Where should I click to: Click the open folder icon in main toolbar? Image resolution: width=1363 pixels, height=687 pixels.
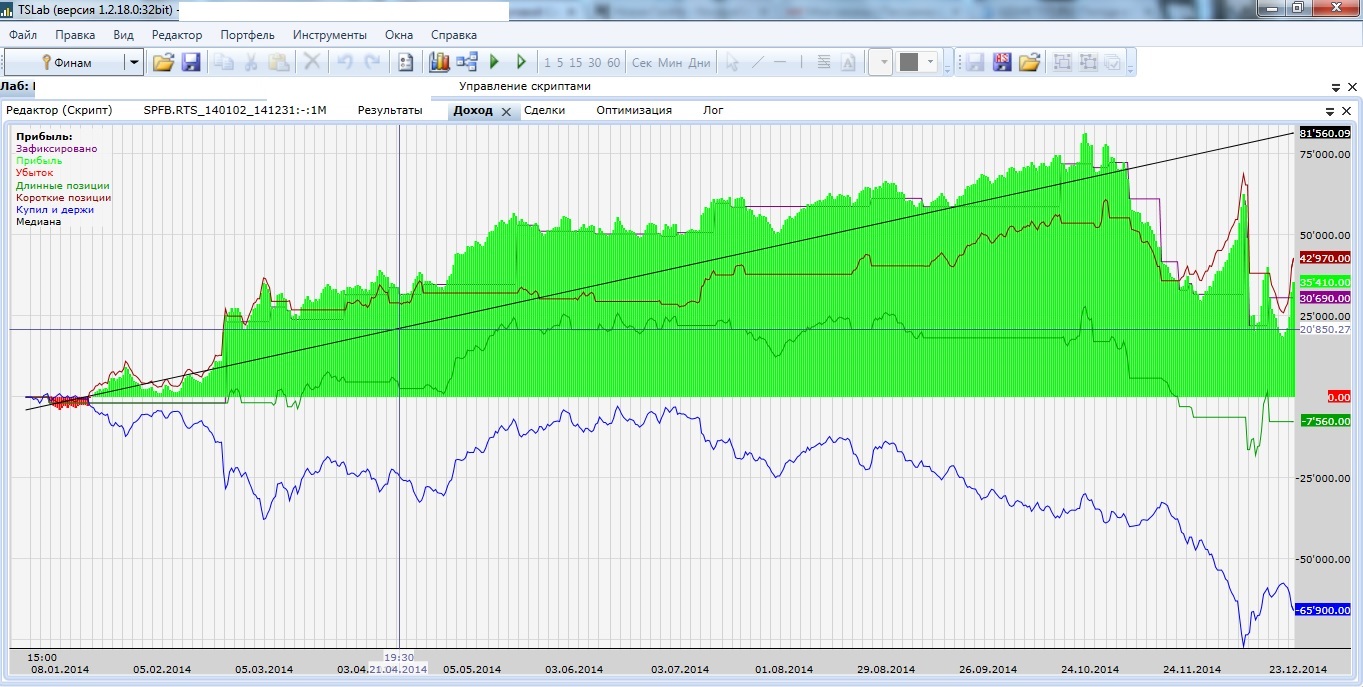point(163,62)
